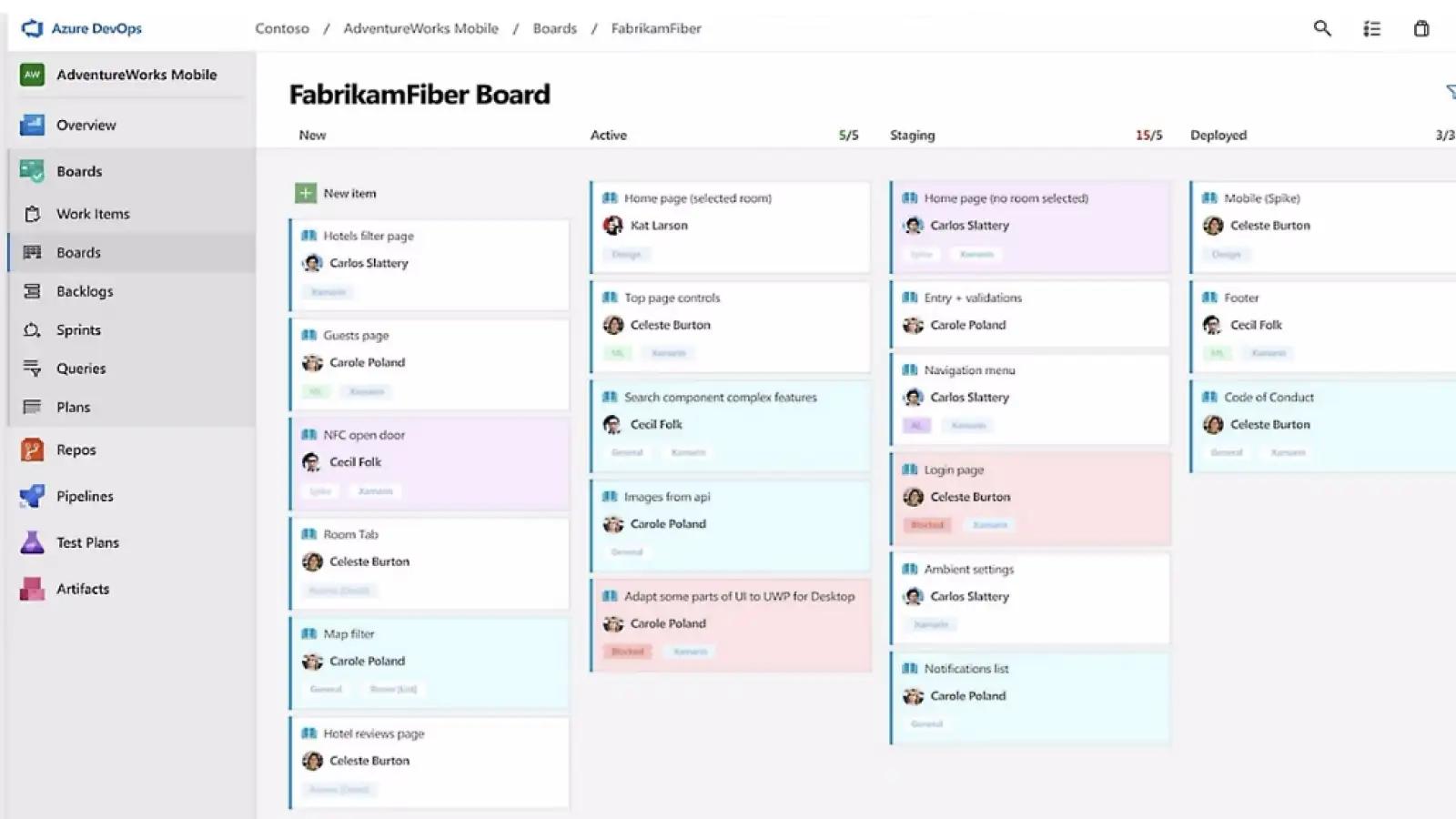Go to Sprints menu item

click(x=78, y=330)
